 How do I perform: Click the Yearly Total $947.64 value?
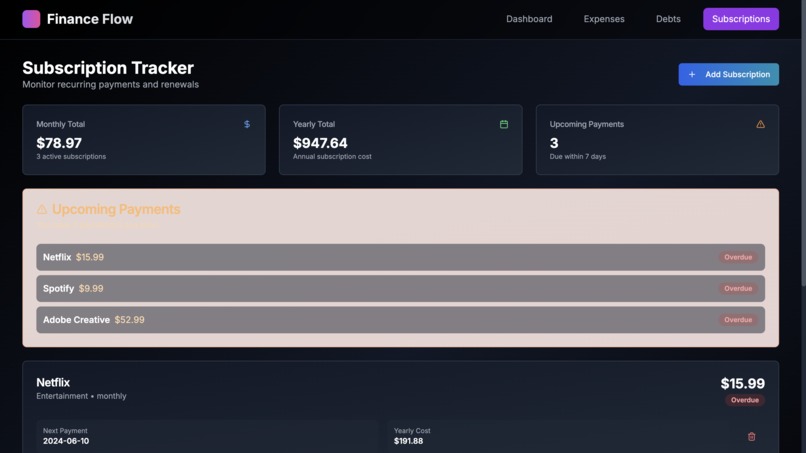[320, 143]
